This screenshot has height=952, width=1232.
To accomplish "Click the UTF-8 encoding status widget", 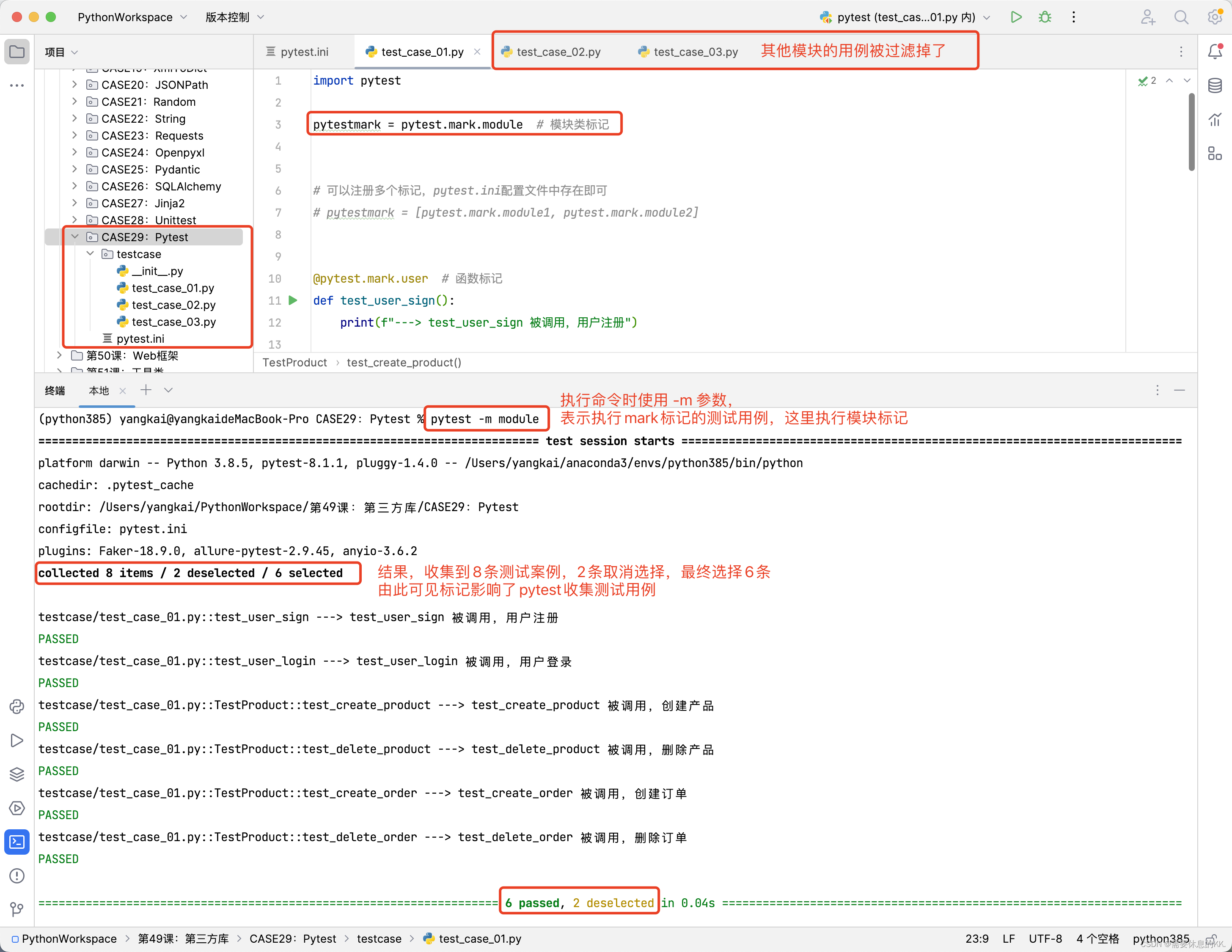I will [x=1045, y=938].
